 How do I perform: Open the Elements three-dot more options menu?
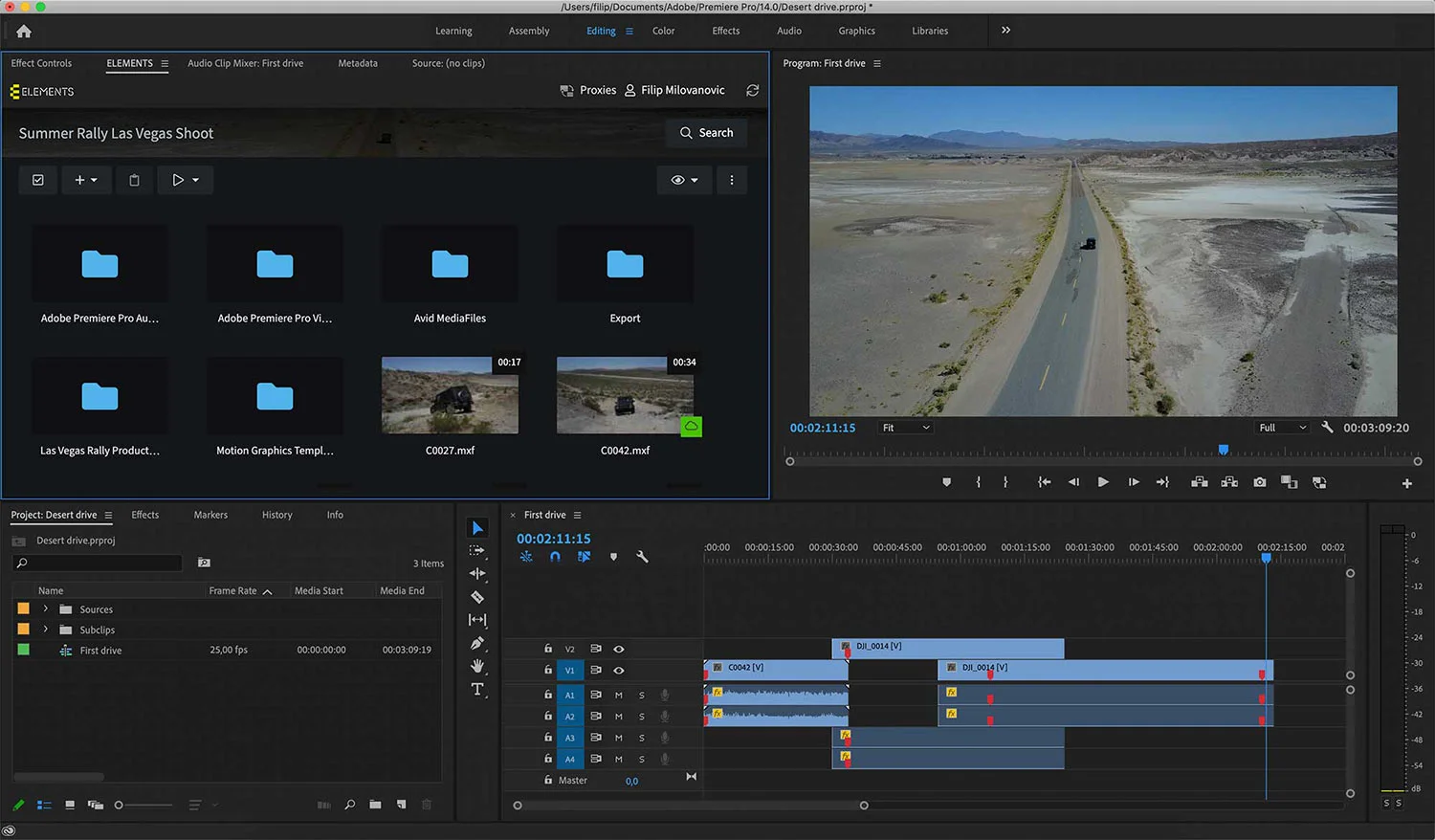tap(732, 180)
